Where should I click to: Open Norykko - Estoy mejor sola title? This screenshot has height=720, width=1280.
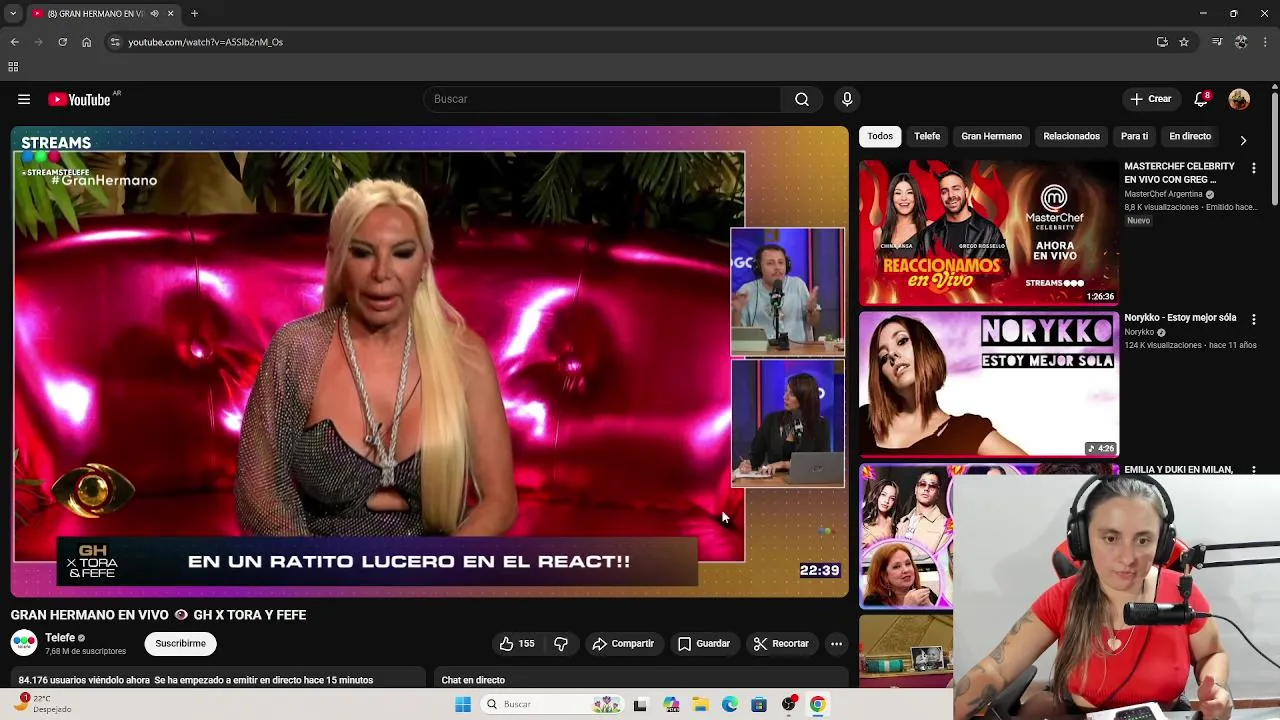(x=1180, y=318)
